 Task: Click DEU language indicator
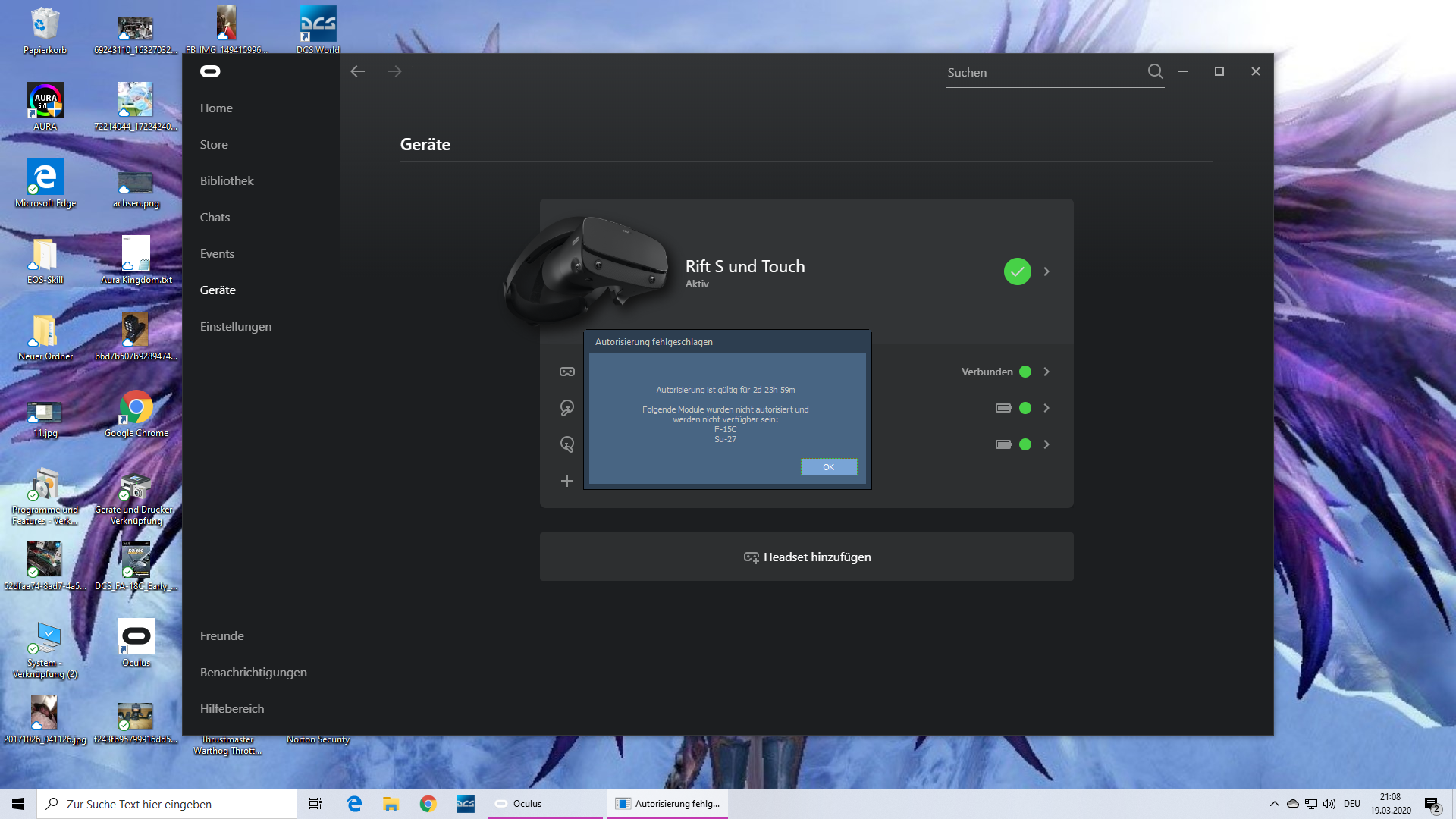[x=1352, y=804]
